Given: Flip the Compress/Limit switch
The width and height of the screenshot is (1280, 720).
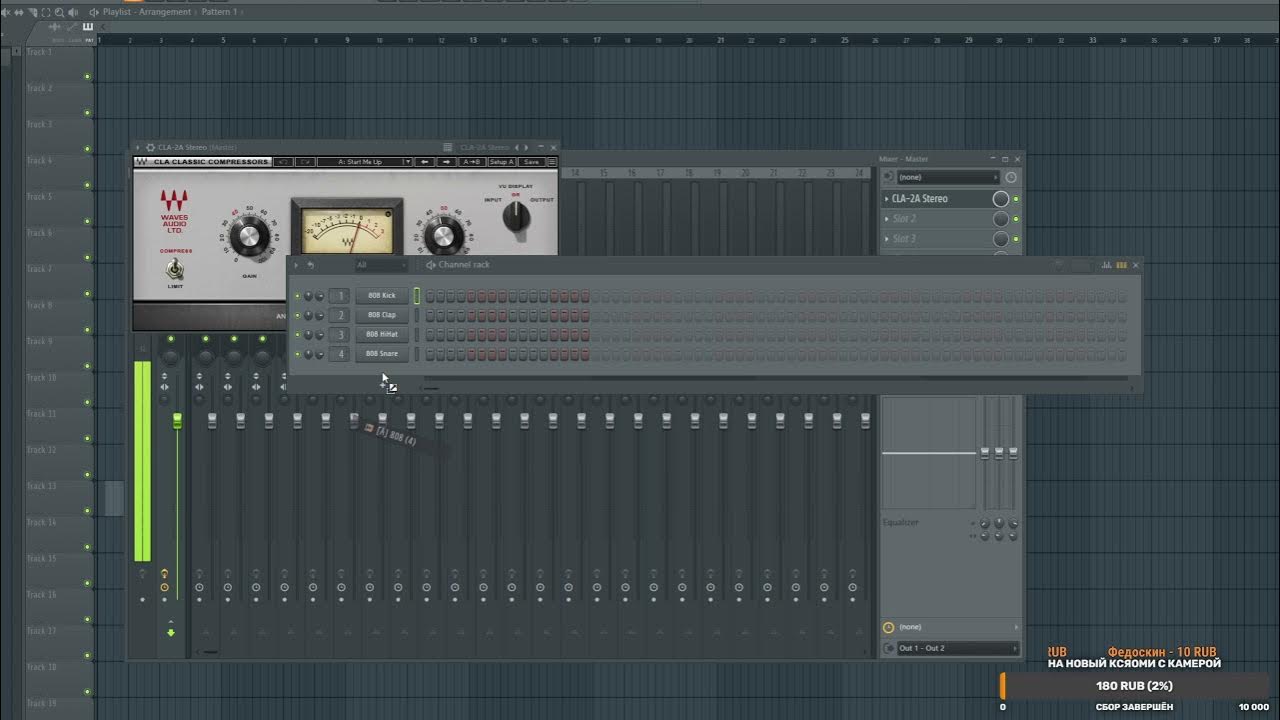Looking at the screenshot, I should (175, 268).
